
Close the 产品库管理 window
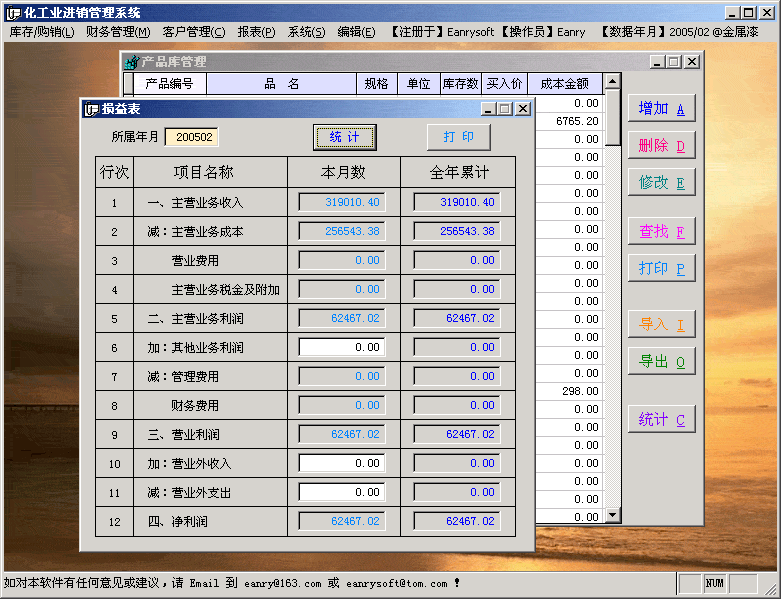[x=692, y=62]
